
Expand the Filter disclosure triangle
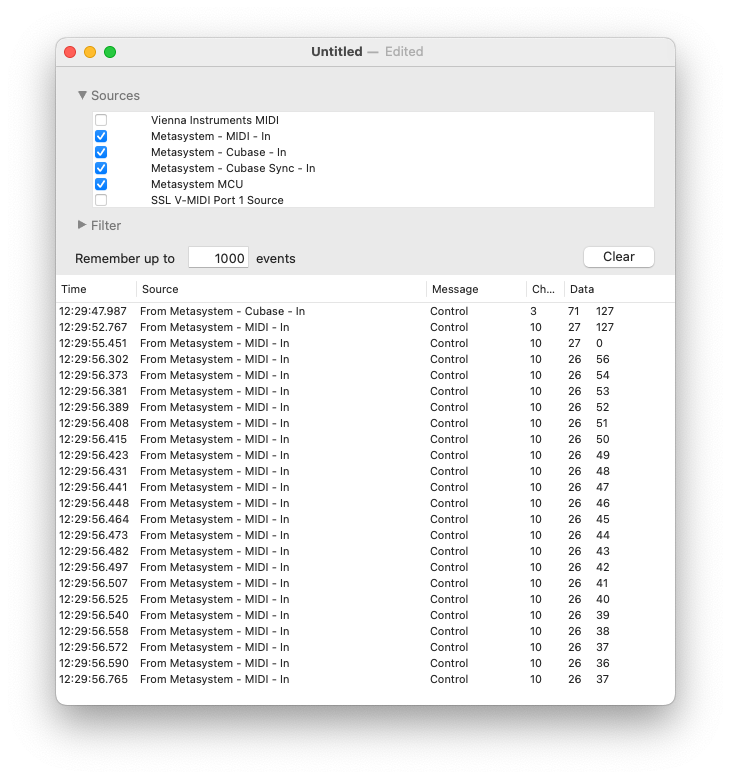(x=82, y=225)
